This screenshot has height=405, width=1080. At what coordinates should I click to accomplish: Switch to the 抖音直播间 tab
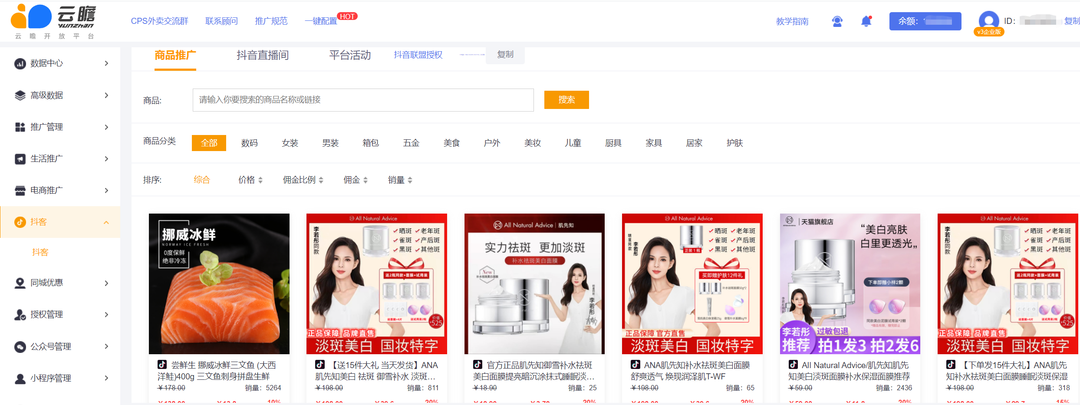pyautogui.click(x=262, y=56)
